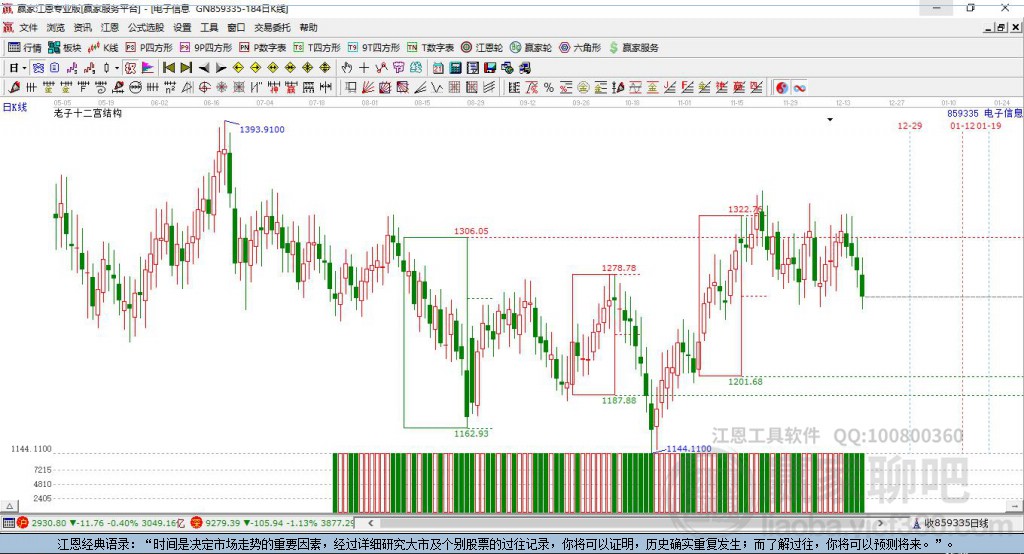The width and height of the screenshot is (1024, 554).
Task: Click the infinity loop icon
Action: pos(799,88)
